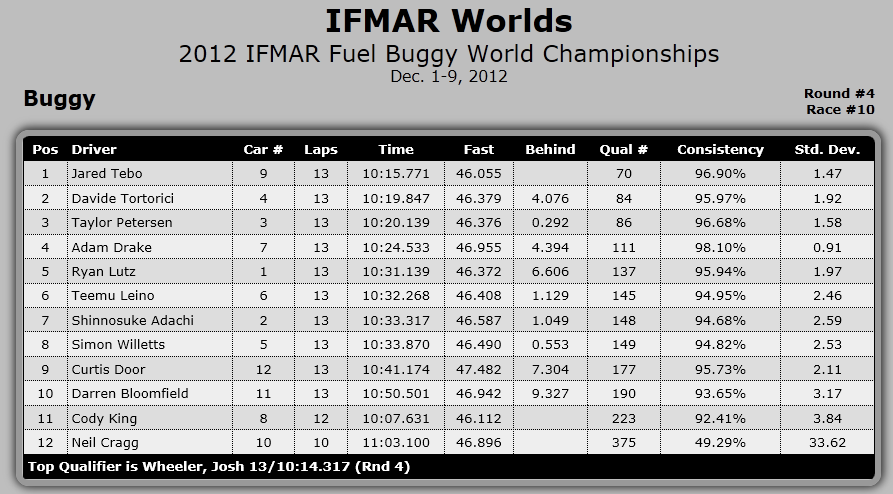Click the Consistency column header
Screen dimensions: 893x494
click(720, 150)
